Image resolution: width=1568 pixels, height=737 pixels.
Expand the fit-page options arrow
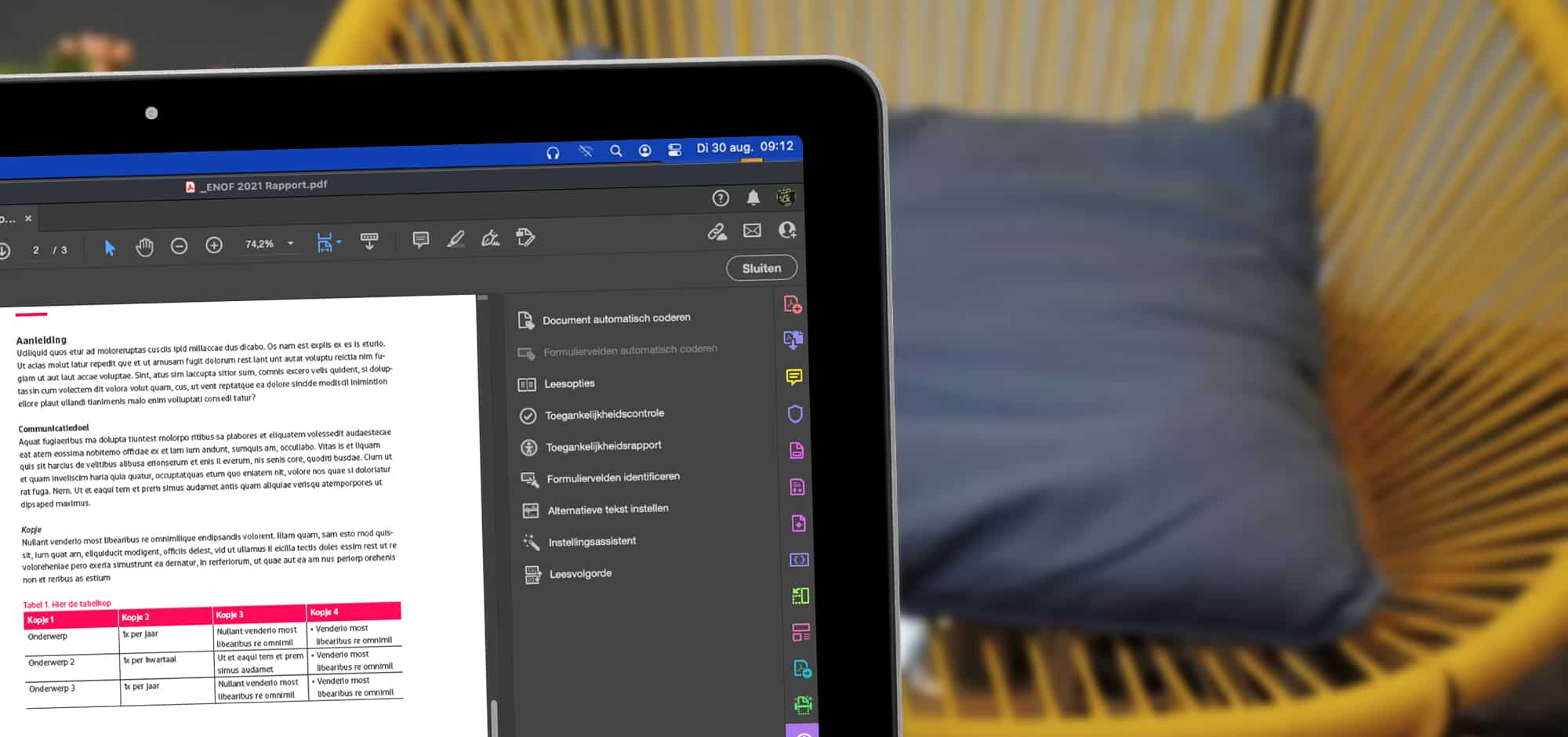pyautogui.click(x=339, y=242)
